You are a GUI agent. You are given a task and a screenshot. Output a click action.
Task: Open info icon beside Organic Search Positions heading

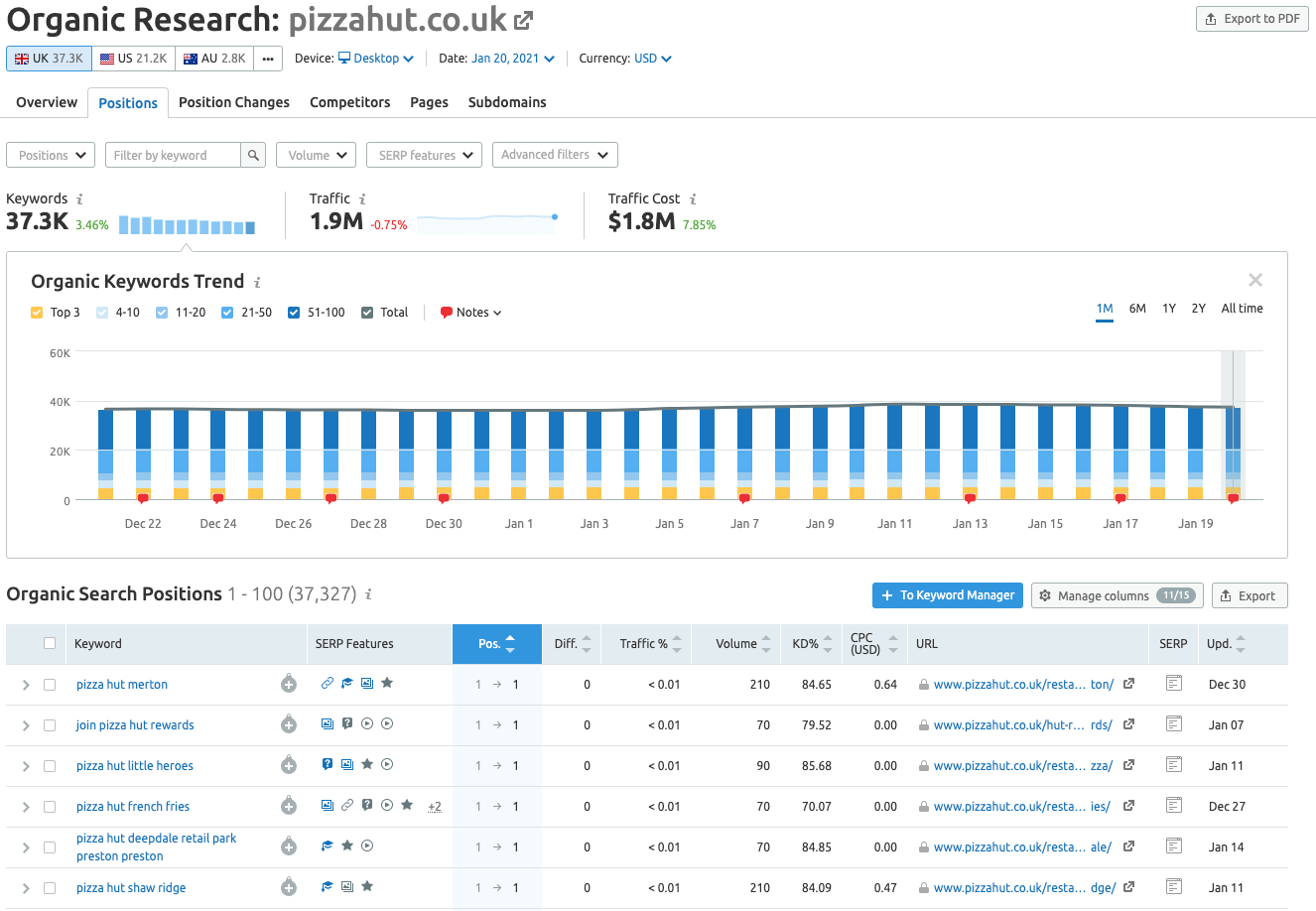tap(368, 594)
